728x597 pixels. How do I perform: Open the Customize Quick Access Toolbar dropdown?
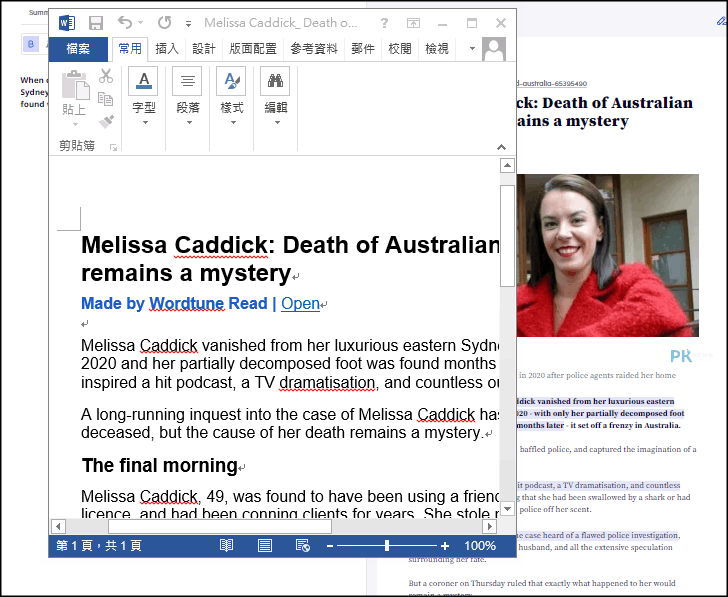(188, 24)
